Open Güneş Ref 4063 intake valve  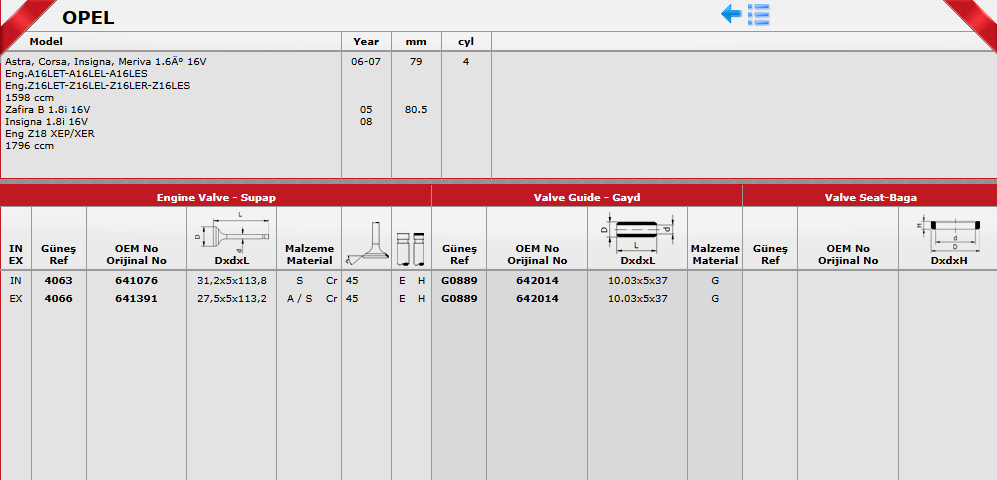[58, 281]
